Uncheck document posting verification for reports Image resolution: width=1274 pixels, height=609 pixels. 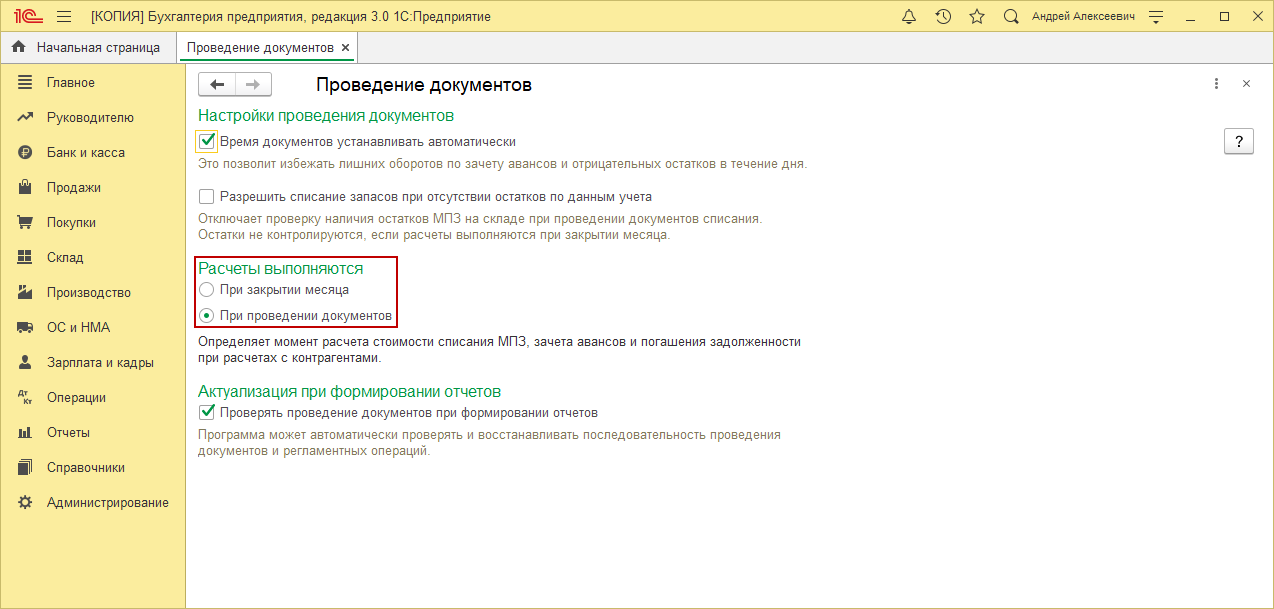207,412
